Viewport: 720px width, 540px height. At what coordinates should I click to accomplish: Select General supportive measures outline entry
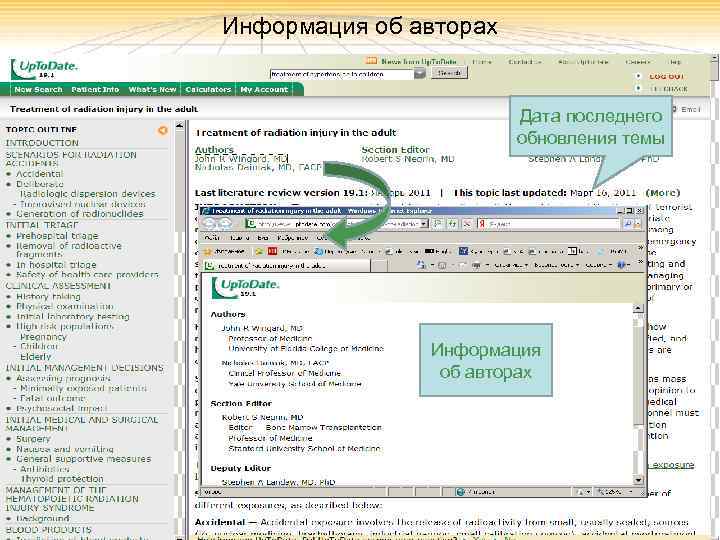pos(84,459)
